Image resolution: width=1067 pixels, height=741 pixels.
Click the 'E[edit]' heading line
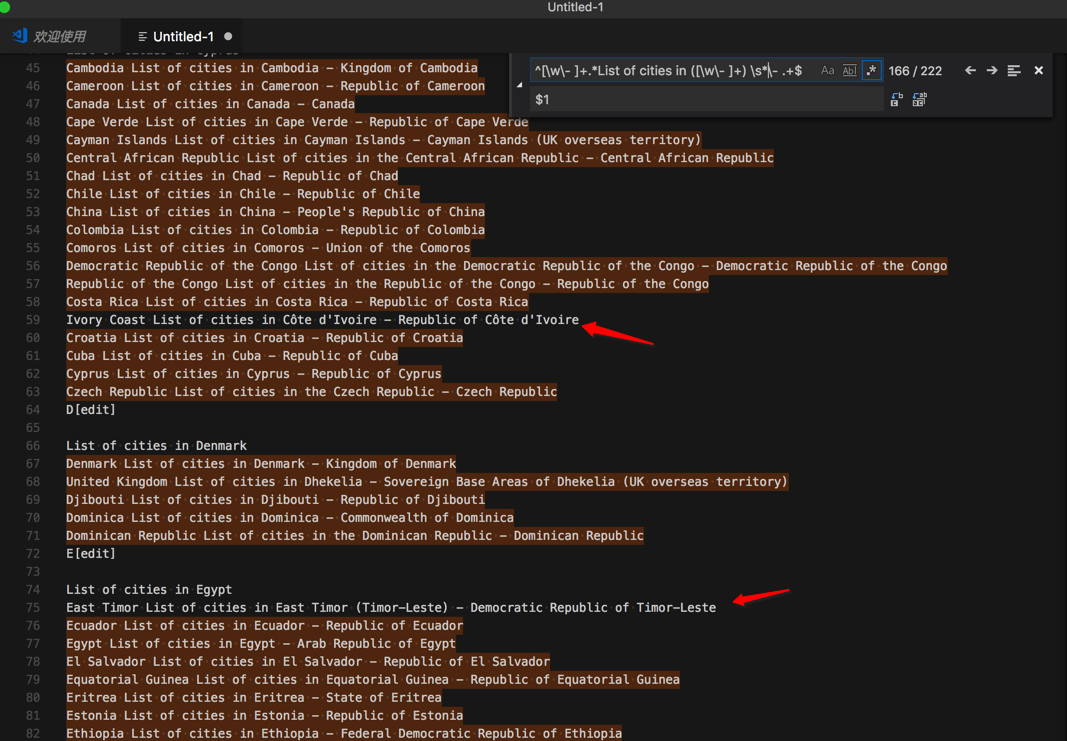coord(91,554)
